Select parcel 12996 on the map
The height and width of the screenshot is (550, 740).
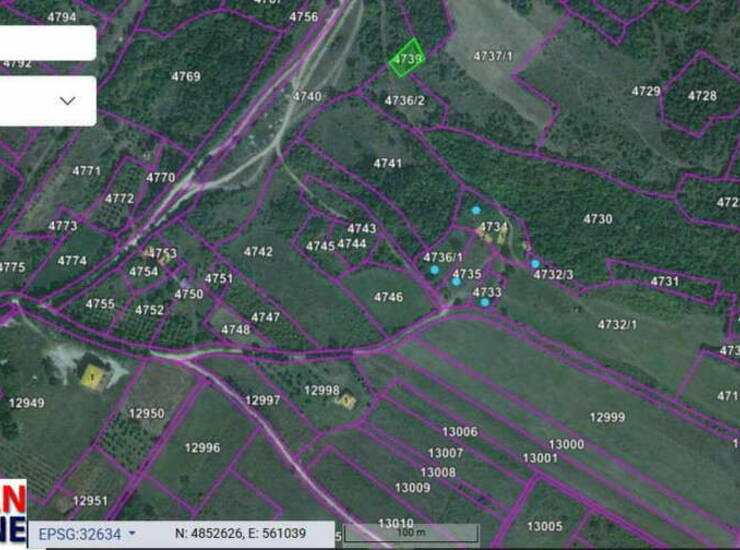202,447
